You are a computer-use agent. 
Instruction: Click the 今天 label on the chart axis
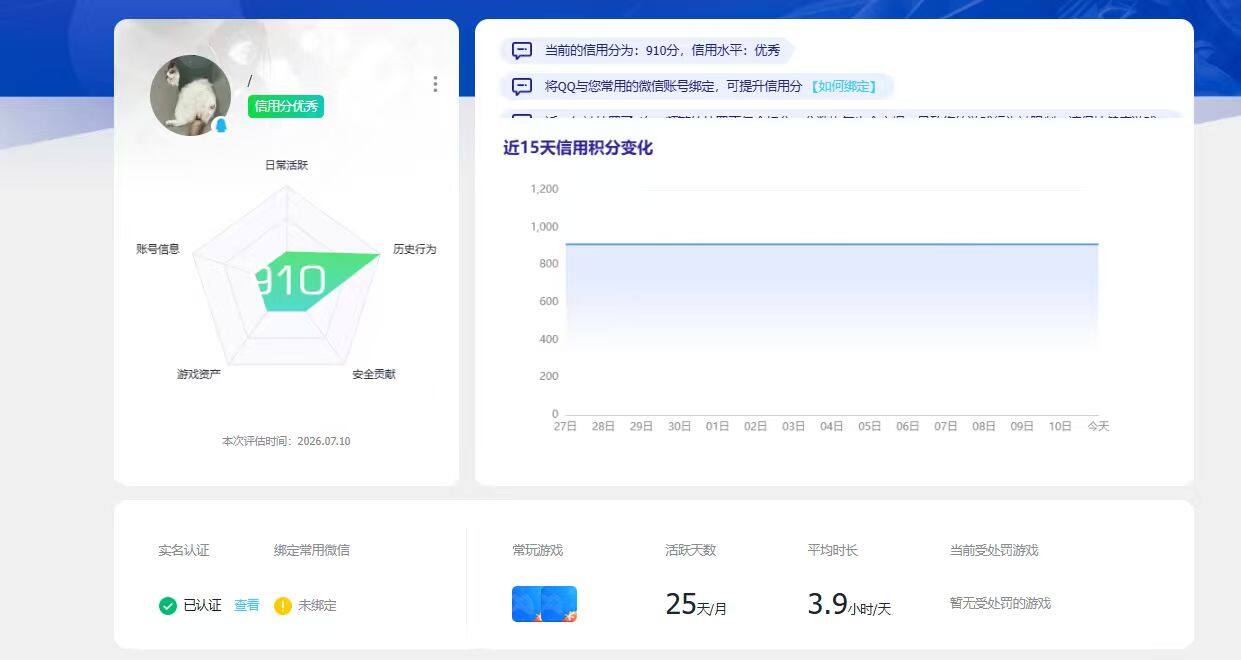[1098, 426]
